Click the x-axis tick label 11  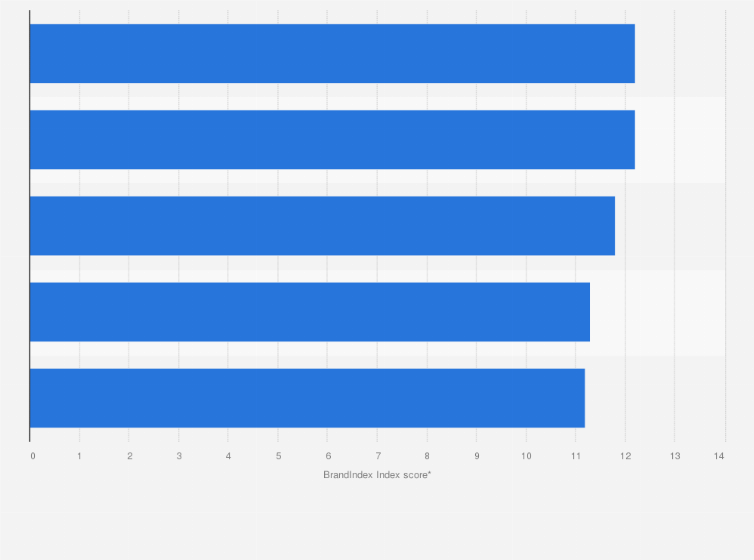576,456
